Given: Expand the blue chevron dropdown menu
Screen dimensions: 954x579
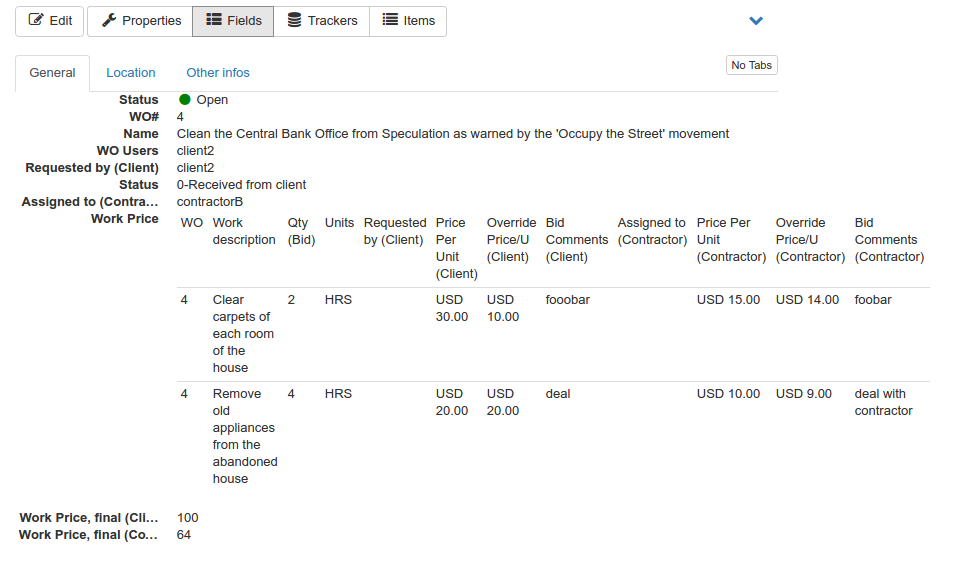Looking at the screenshot, I should tap(756, 21).
